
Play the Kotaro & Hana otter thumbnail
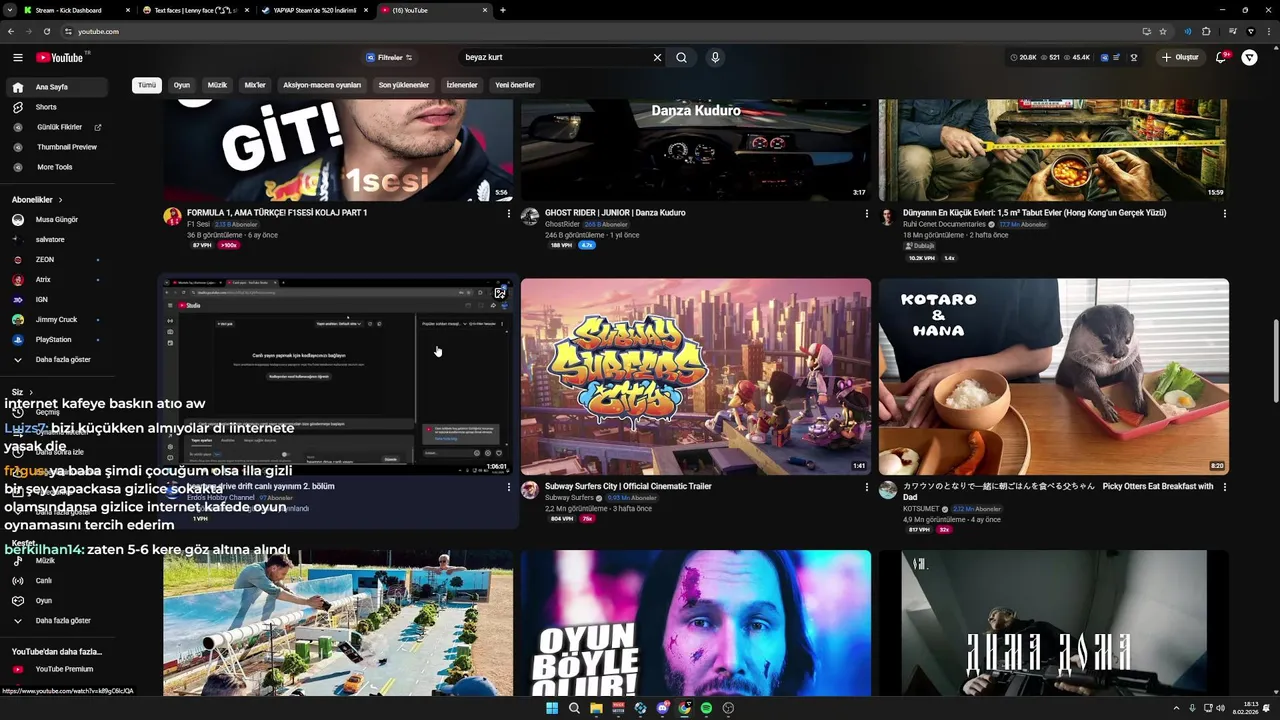tap(1053, 376)
